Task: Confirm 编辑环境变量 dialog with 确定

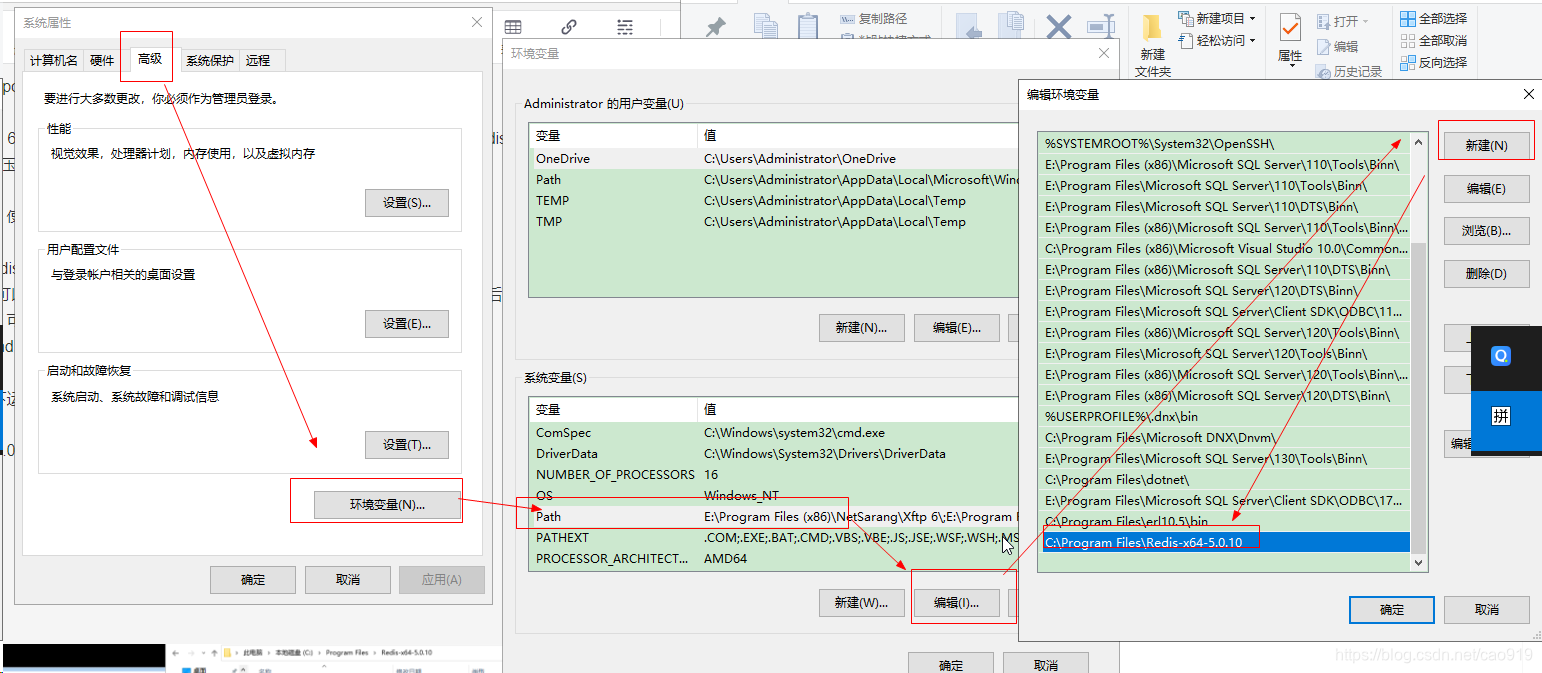Action: [x=1392, y=610]
